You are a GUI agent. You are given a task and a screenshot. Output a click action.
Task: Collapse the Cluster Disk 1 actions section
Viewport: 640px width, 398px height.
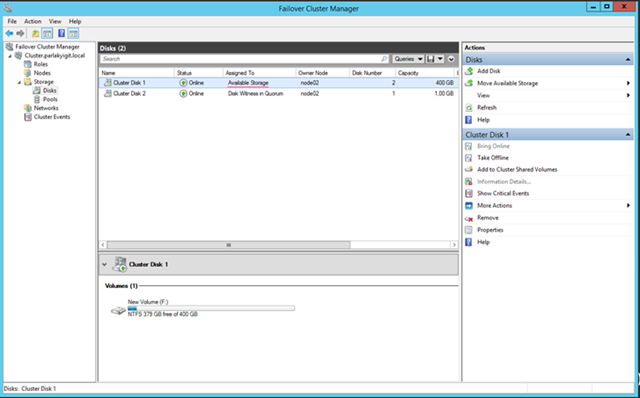pos(628,135)
